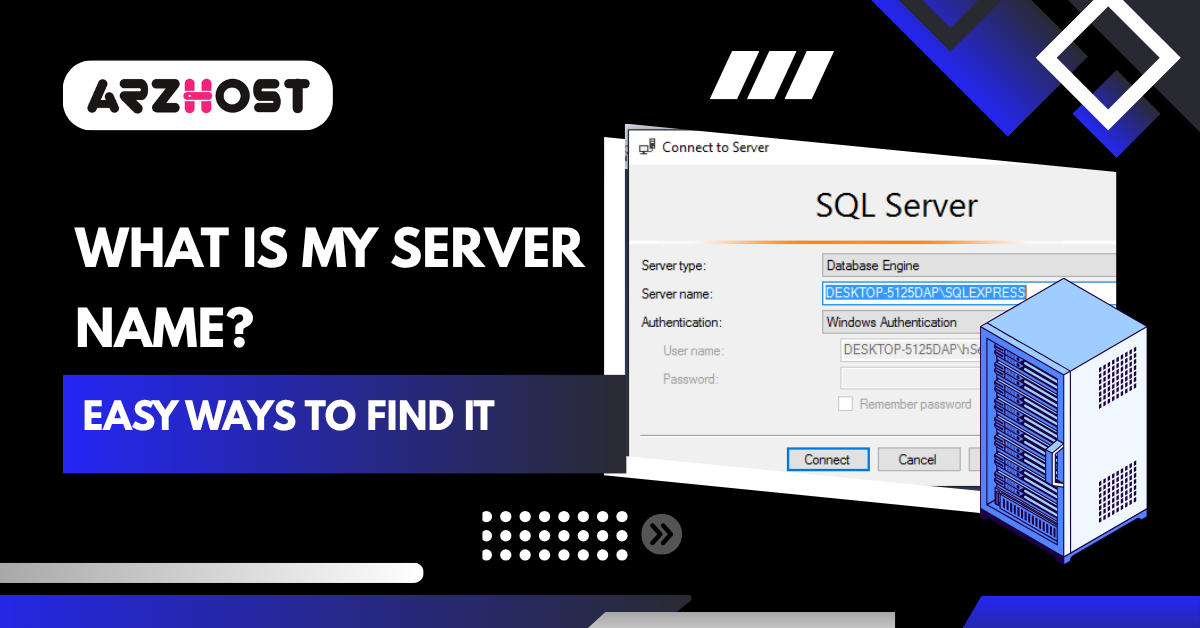Image resolution: width=1200 pixels, height=628 pixels.
Task: Click the "WHAT IS MY SERVER NAME?" headline
Action: (330, 289)
